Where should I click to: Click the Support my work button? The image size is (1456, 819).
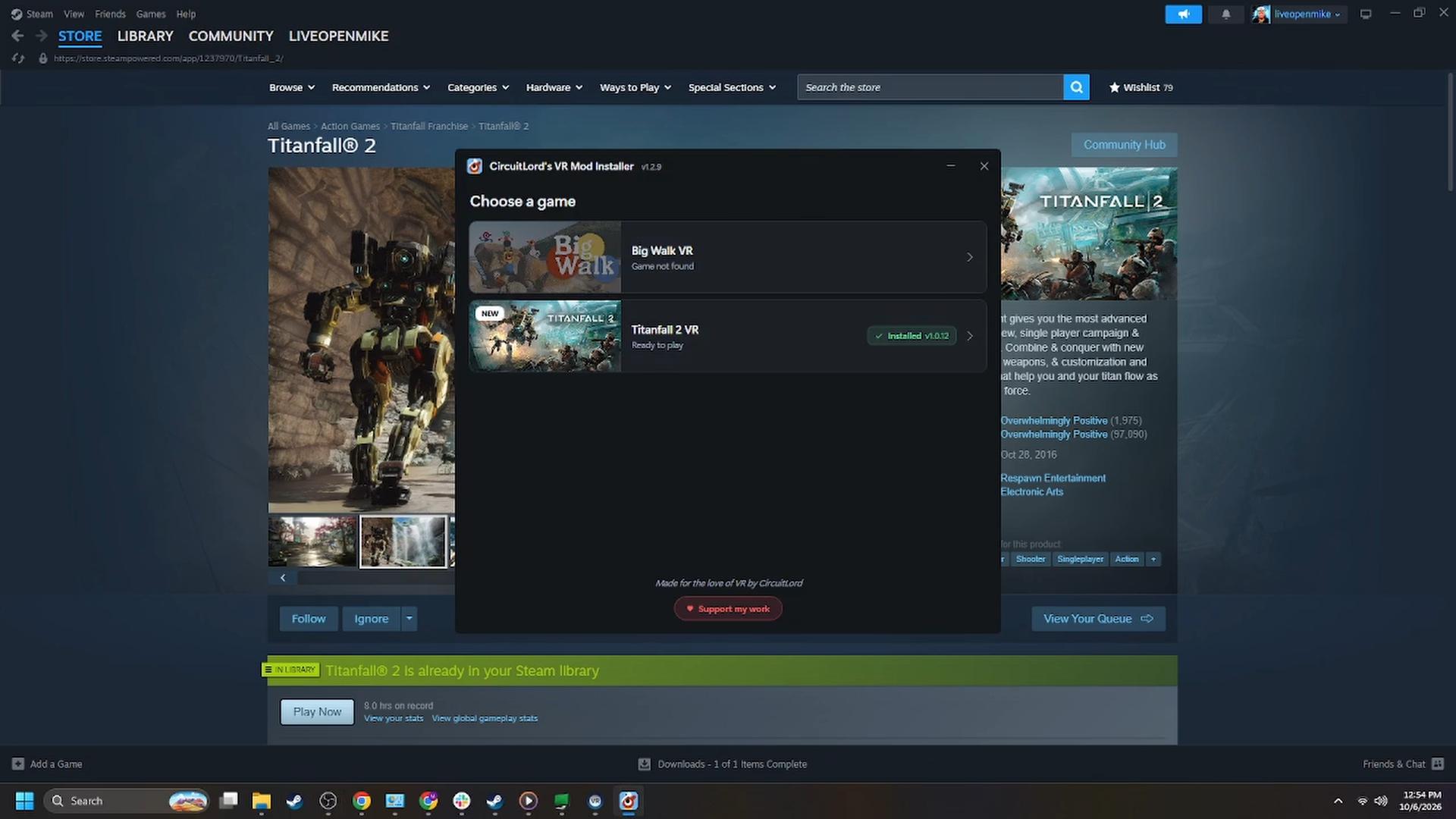[x=728, y=609]
